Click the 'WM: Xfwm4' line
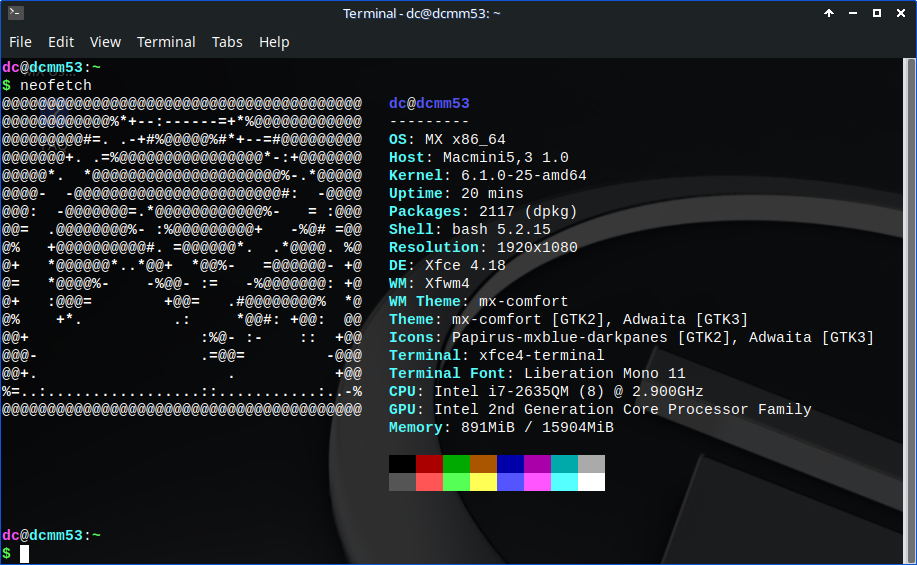 429,284
